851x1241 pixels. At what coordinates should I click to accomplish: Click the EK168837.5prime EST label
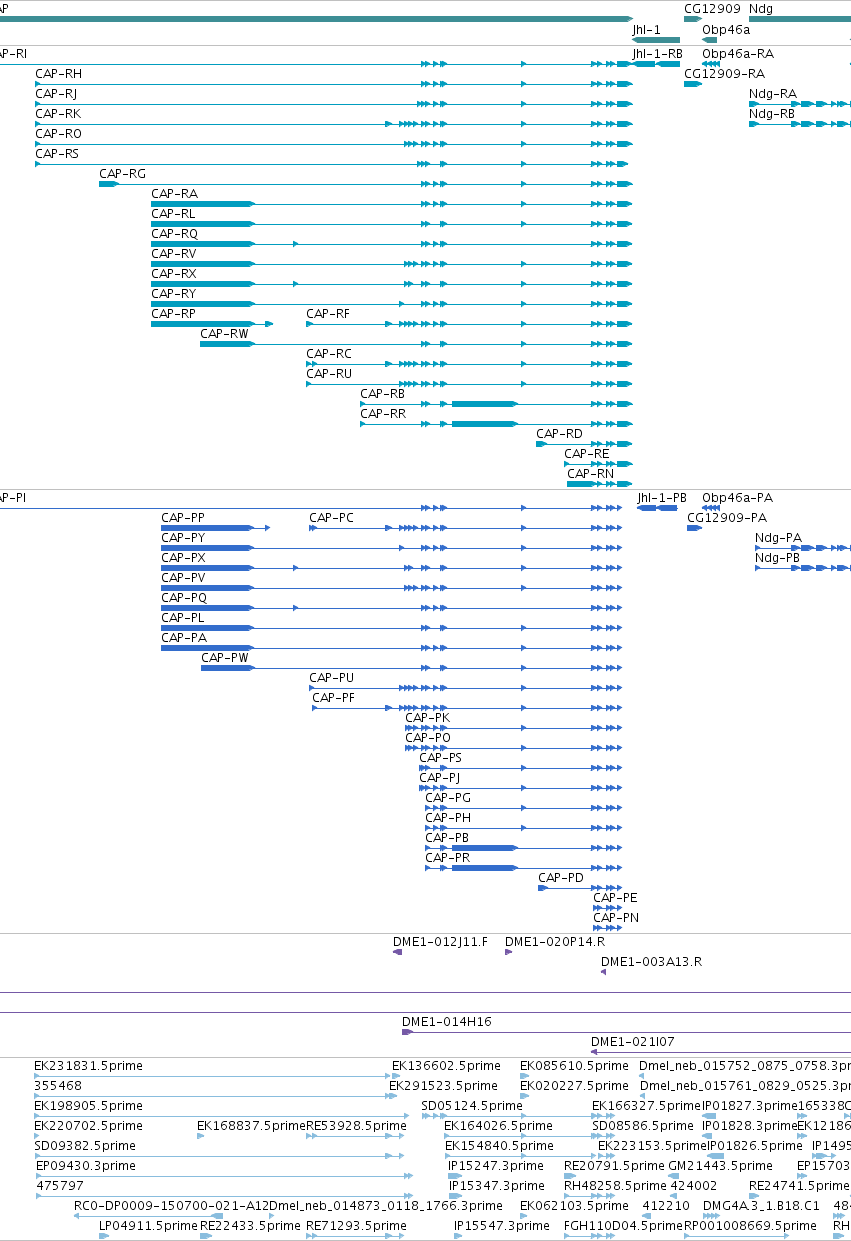pyautogui.click(x=251, y=1126)
